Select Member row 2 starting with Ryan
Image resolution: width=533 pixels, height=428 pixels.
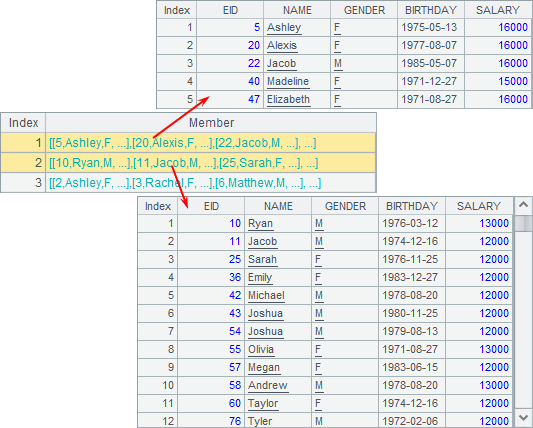[x=210, y=163]
